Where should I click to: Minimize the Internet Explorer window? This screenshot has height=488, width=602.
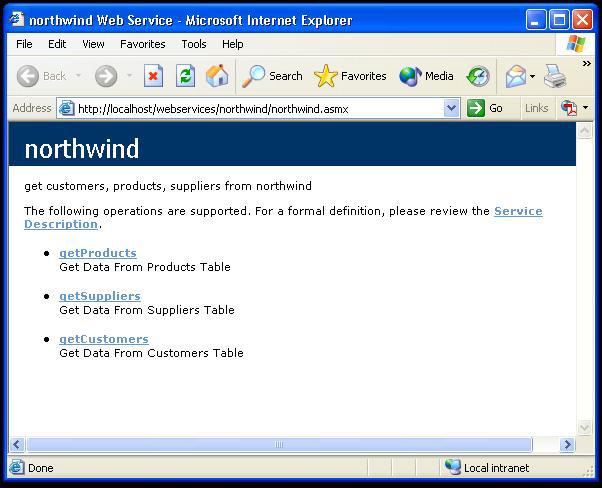coord(536,19)
